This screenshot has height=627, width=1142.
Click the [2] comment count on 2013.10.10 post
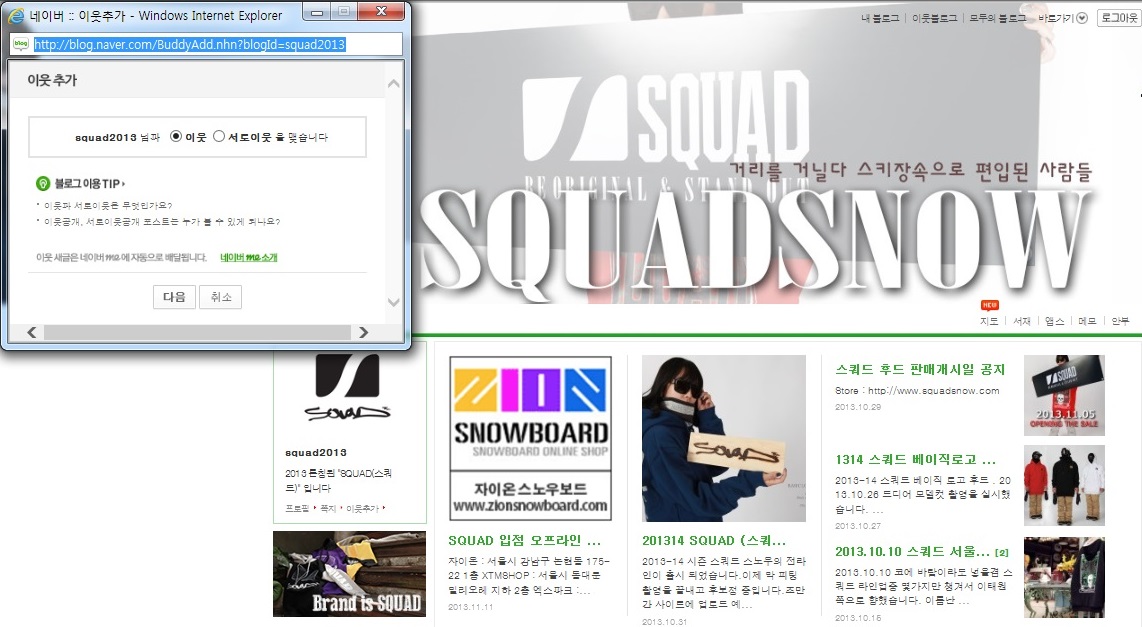pyautogui.click(x=1001, y=553)
